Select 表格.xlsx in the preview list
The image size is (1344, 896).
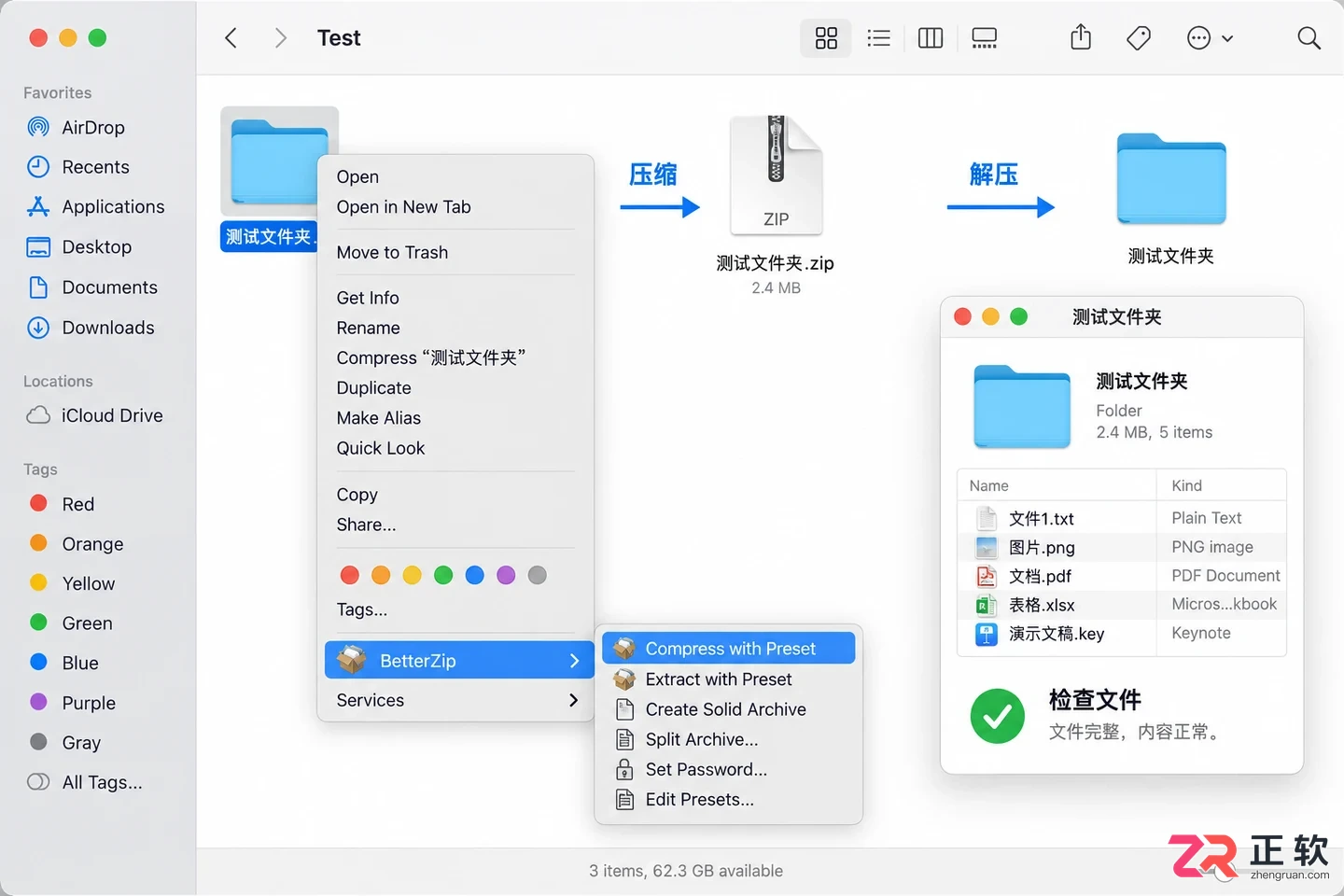1122,605
